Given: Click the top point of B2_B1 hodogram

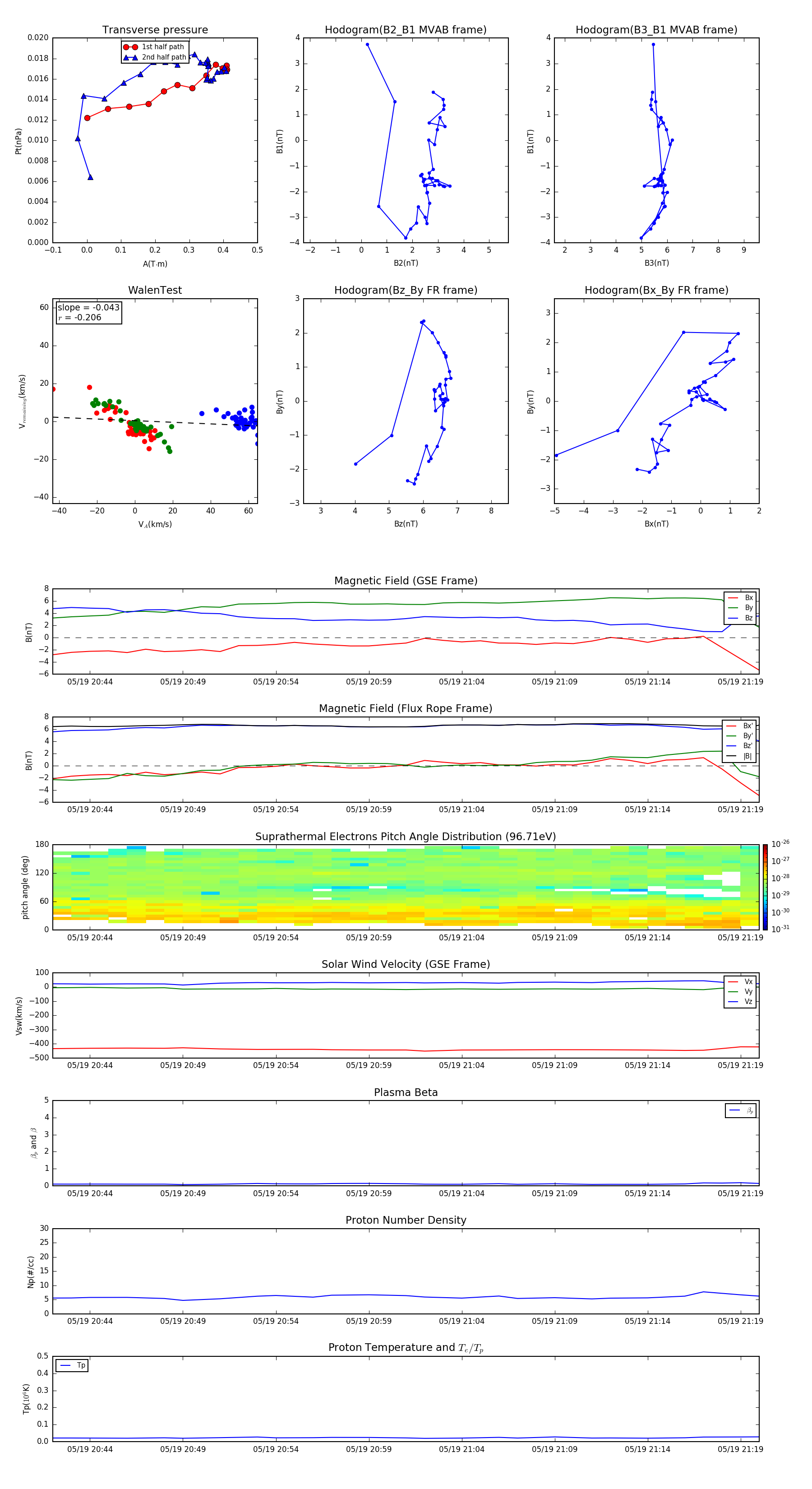Looking at the screenshot, I should [367, 45].
